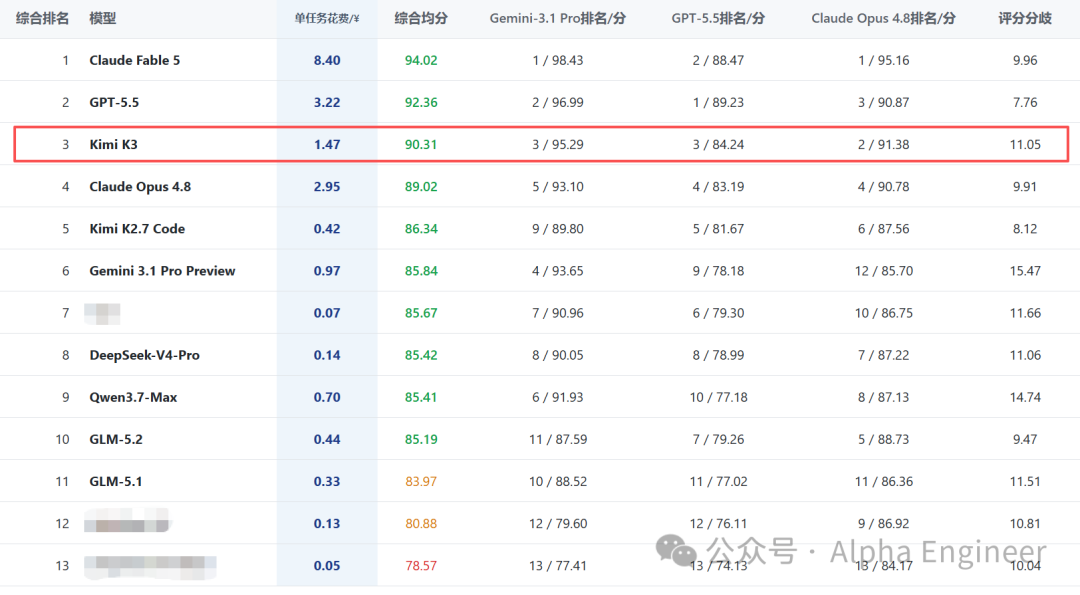Screen dimensions: 1080x595
Task: Select the GPT-5.5 model row name
Action: pyautogui.click(x=114, y=103)
